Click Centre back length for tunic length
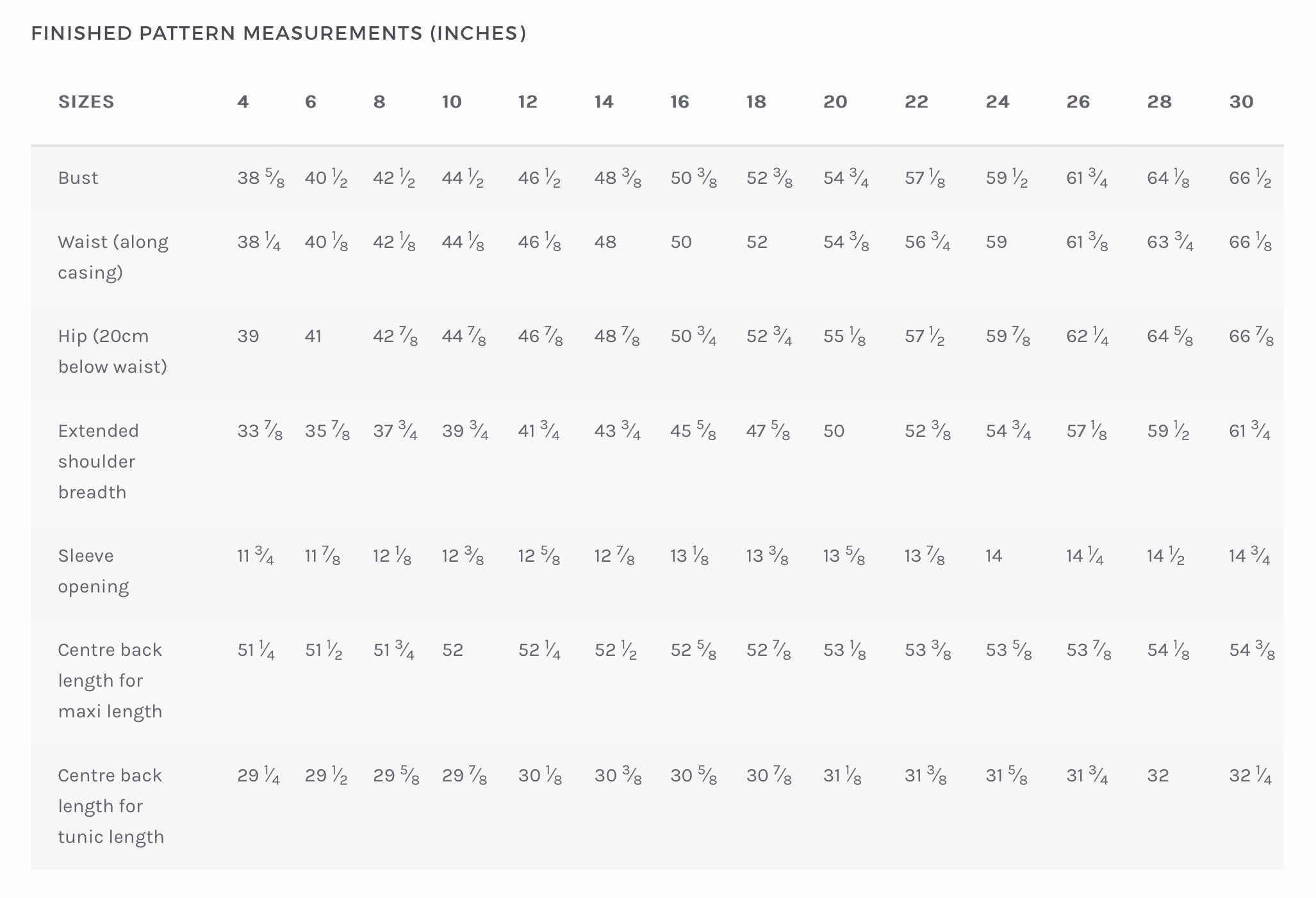The image size is (1316, 898). (x=110, y=806)
